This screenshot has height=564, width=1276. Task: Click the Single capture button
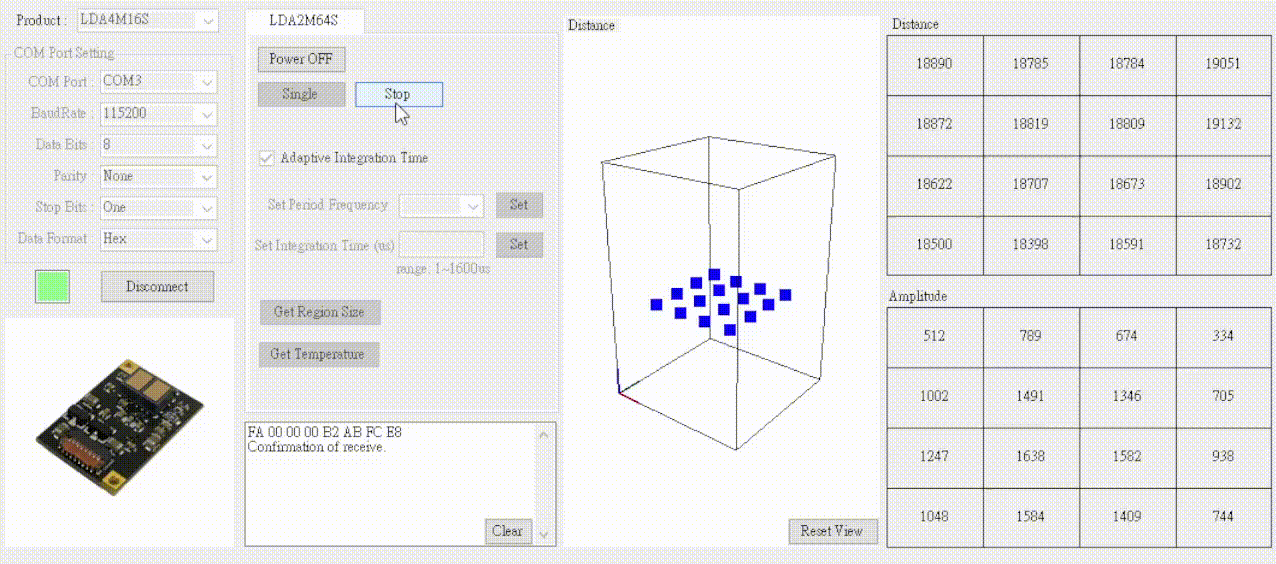[301, 94]
